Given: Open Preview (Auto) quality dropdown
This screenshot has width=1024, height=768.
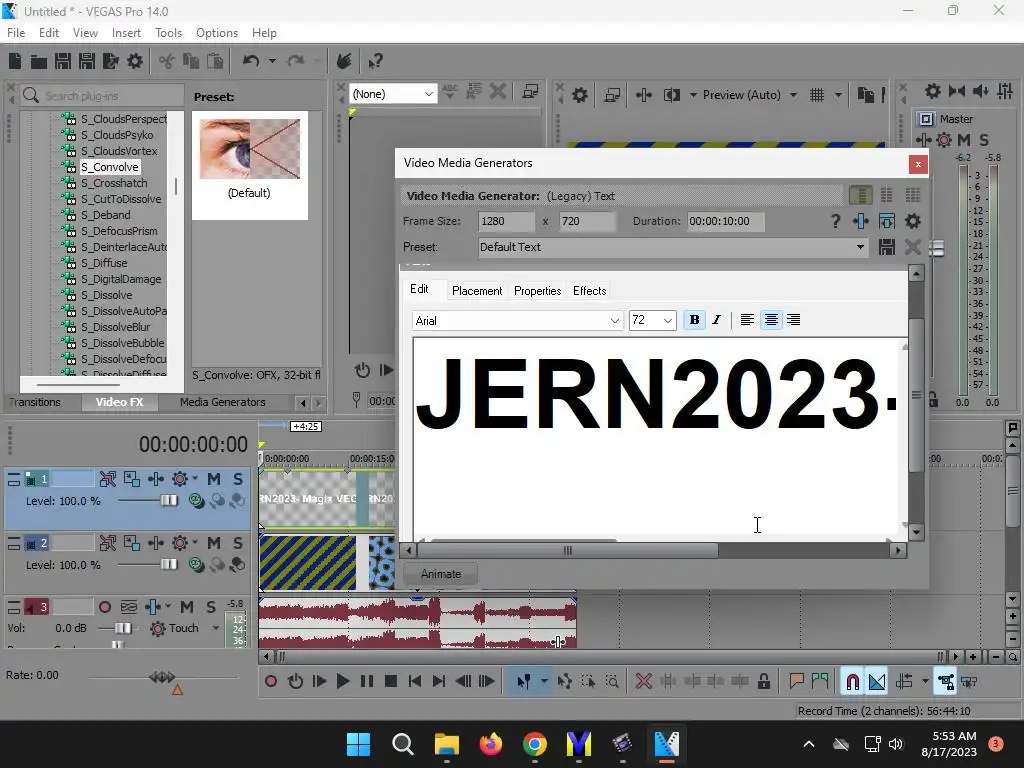Looking at the screenshot, I should (793, 95).
